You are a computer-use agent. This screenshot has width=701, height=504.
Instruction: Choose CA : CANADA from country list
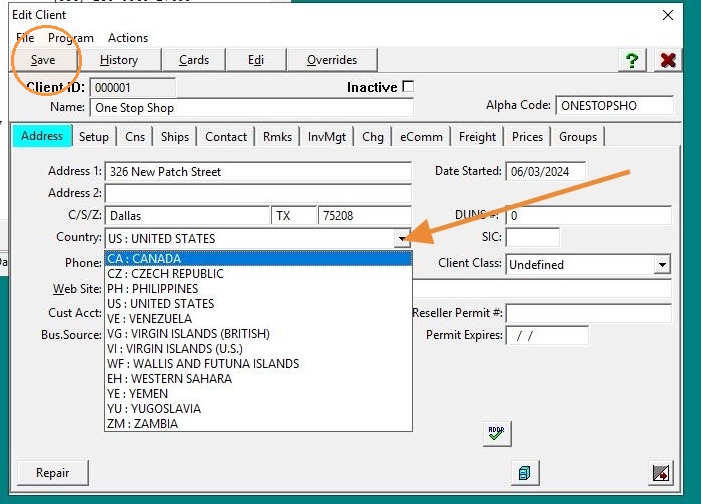click(x=258, y=259)
